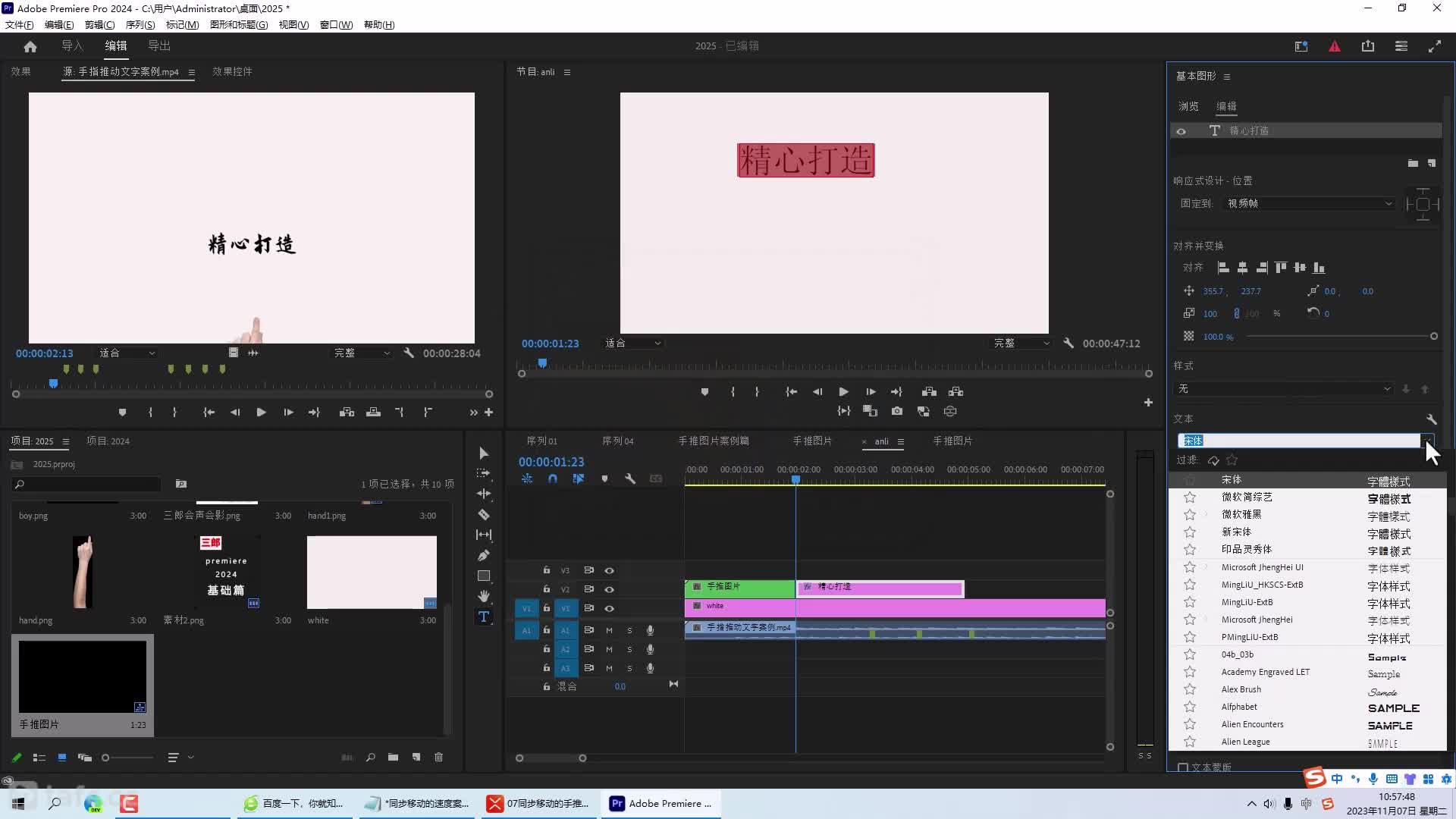This screenshot has height=819, width=1456.
Task: Toggle full screen video icon
Action: (x=1435, y=46)
